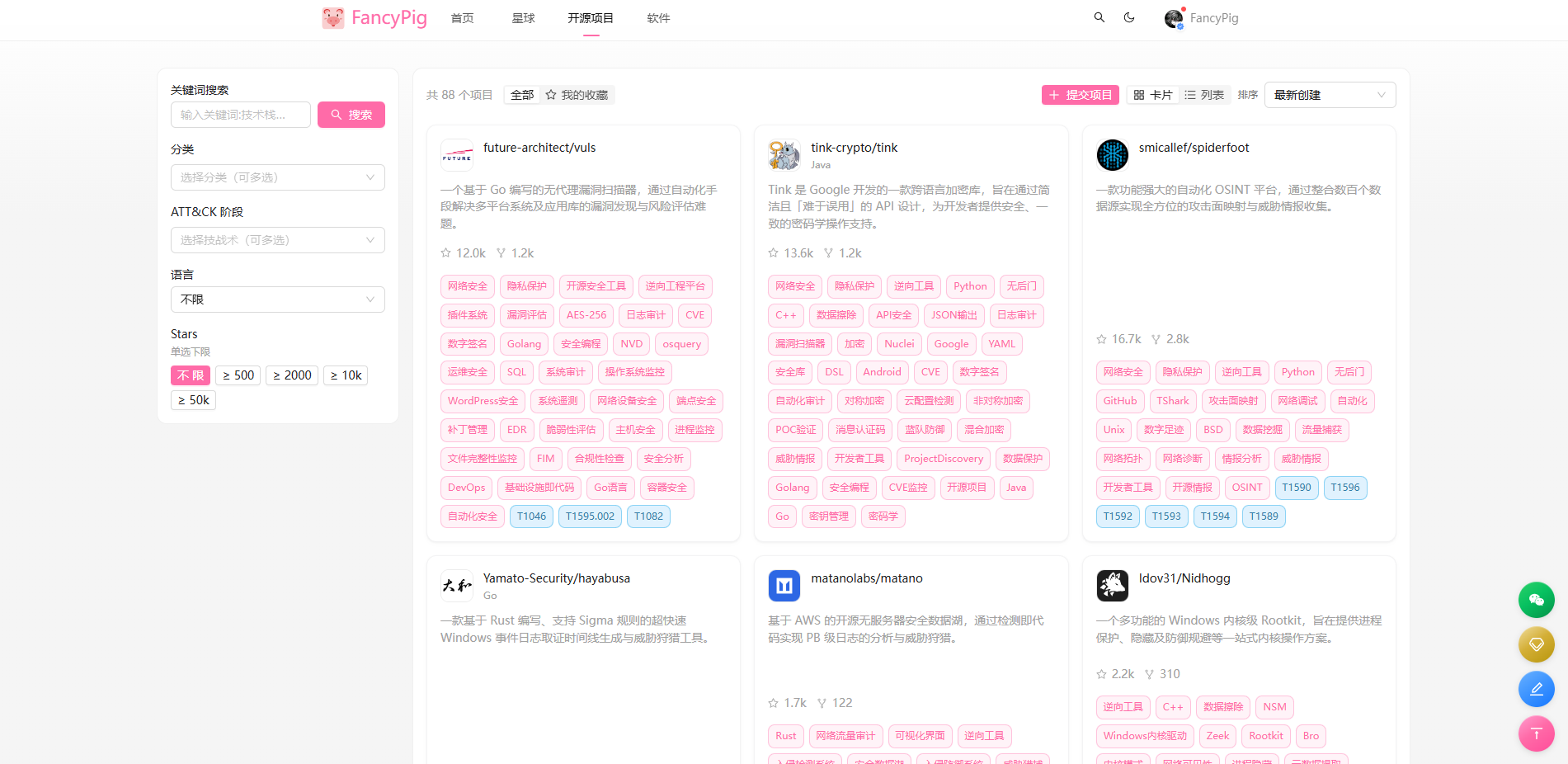Click the star icon on future-architect/vuls card

point(446,253)
